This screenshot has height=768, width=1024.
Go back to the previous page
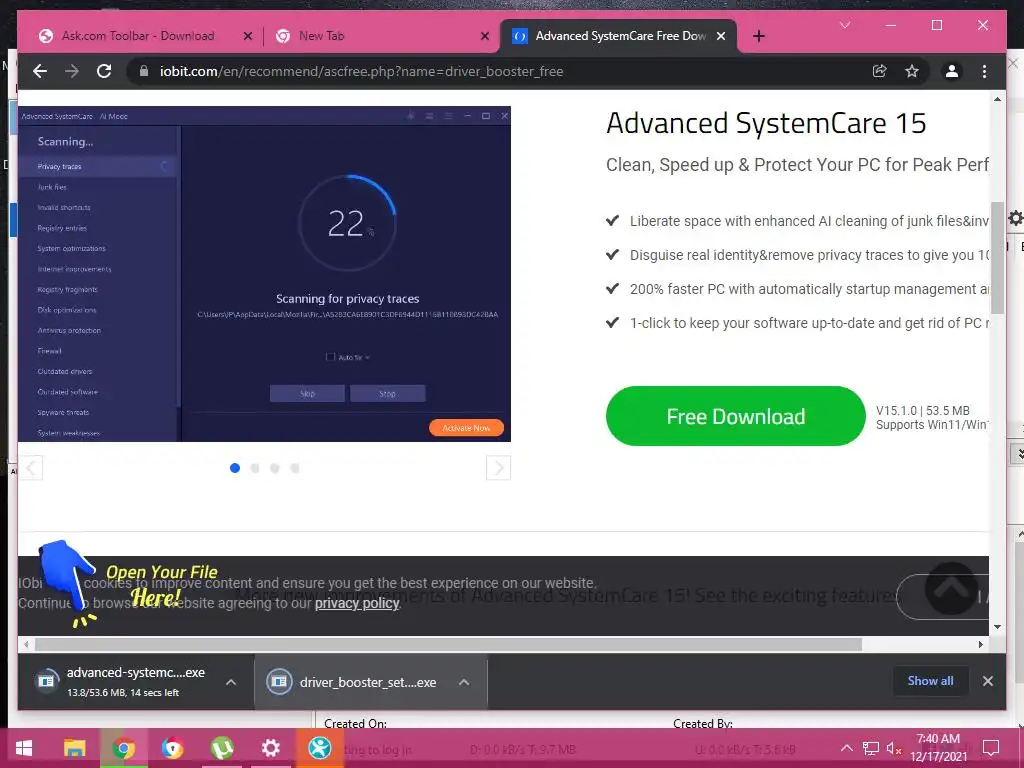coord(40,71)
